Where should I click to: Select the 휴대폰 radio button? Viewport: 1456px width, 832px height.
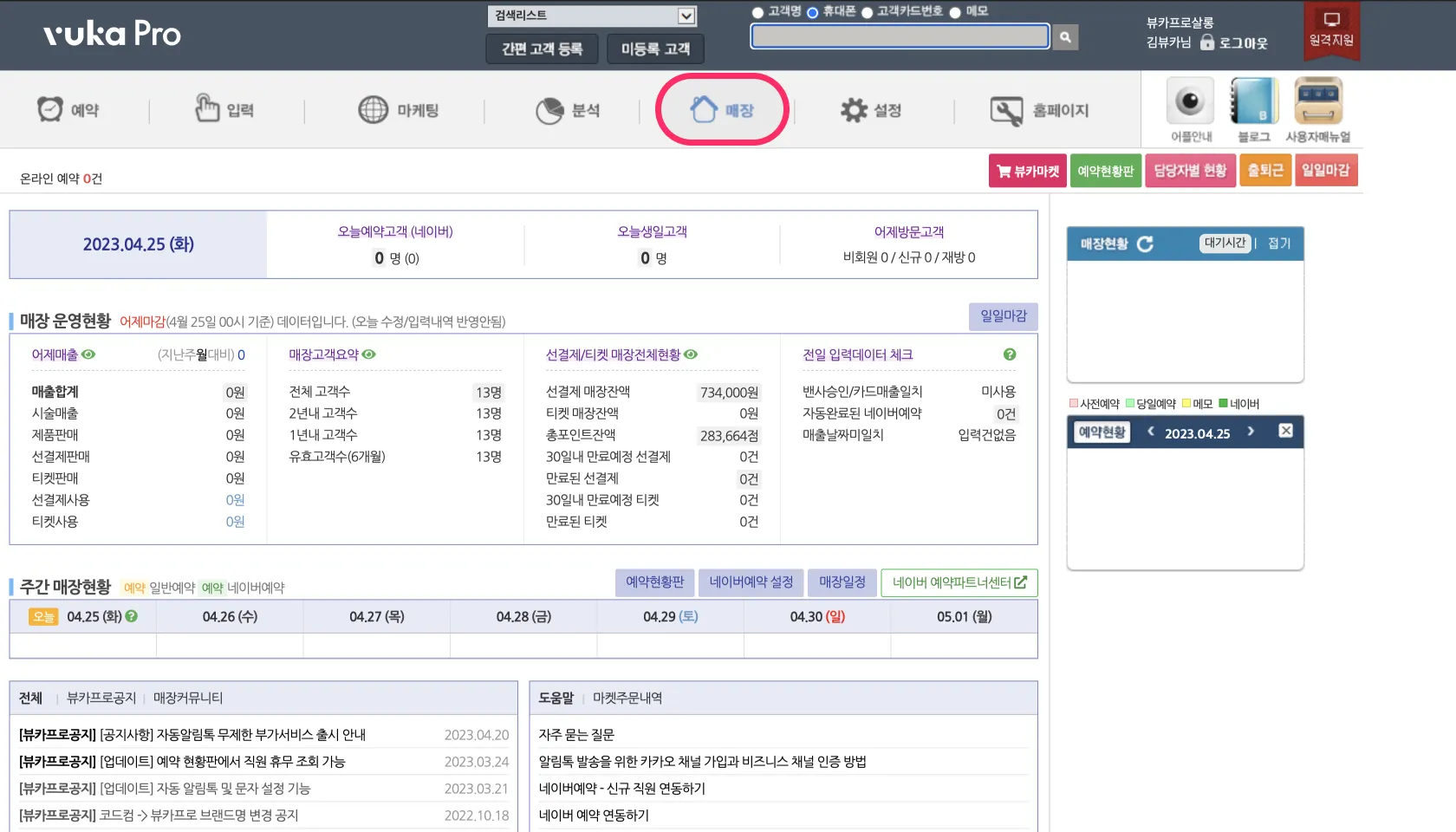812,12
